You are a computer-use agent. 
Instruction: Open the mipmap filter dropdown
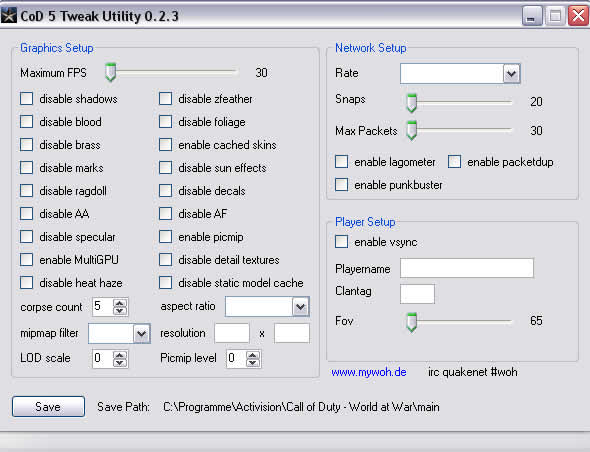141,333
